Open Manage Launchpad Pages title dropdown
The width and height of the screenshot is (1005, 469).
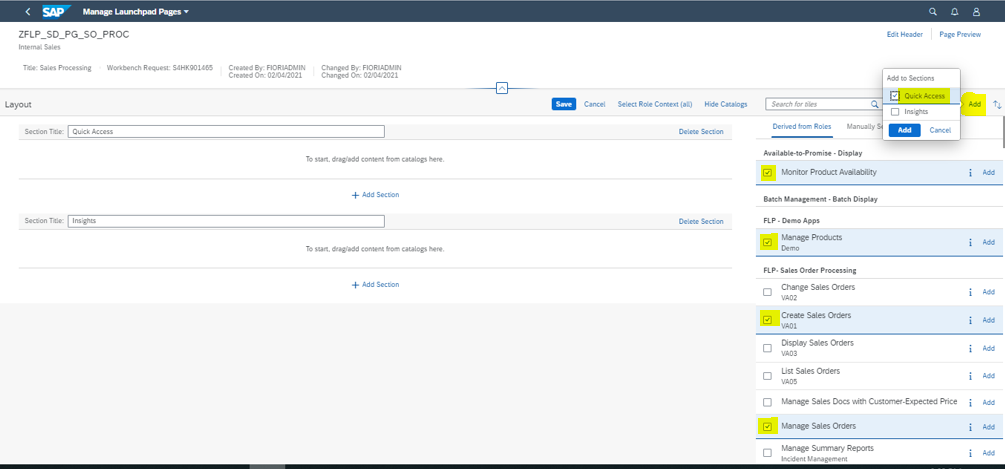tap(136, 12)
